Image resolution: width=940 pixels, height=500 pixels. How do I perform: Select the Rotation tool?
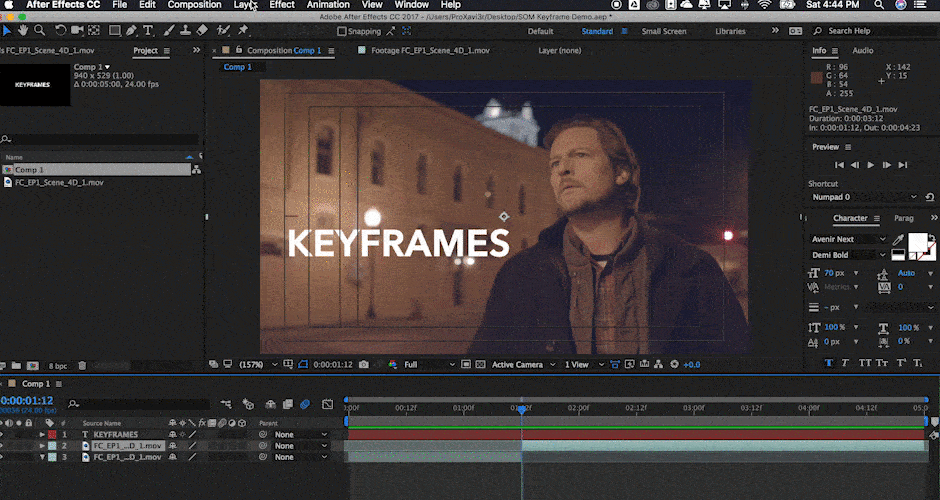click(x=61, y=30)
